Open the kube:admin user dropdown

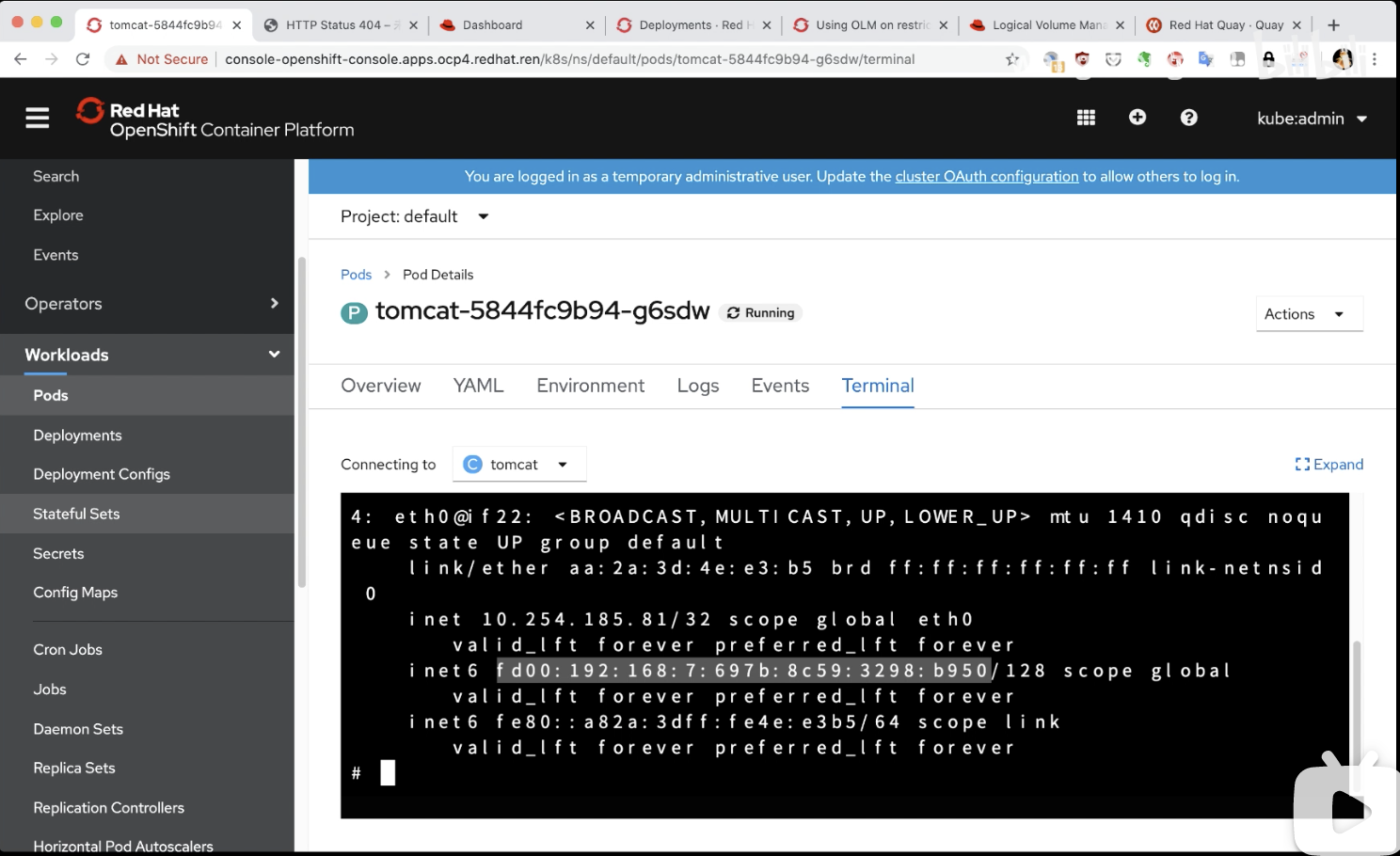pyautogui.click(x=1311, y=119)
